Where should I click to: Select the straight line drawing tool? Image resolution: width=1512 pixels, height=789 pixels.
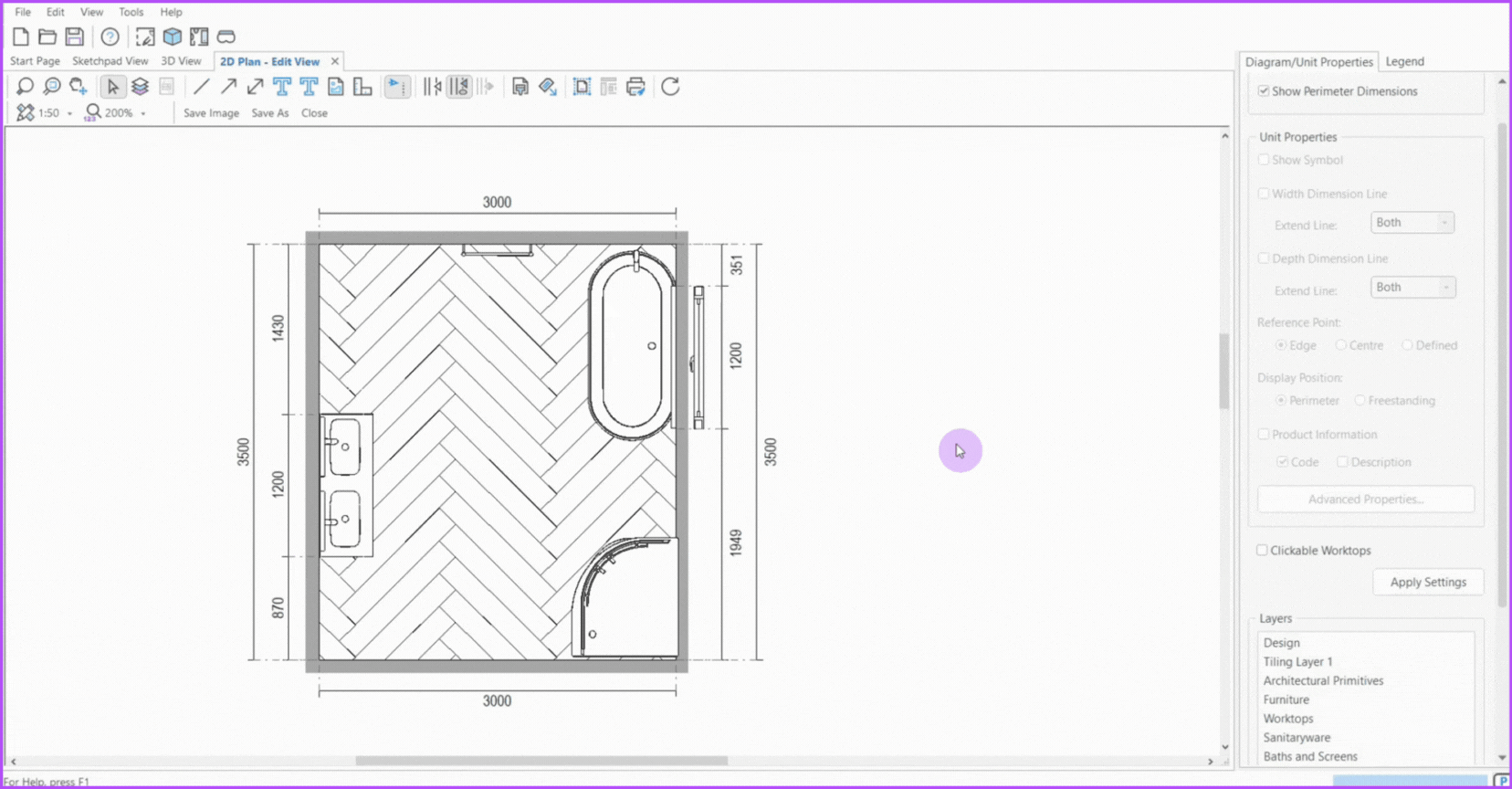pos(201,87)
